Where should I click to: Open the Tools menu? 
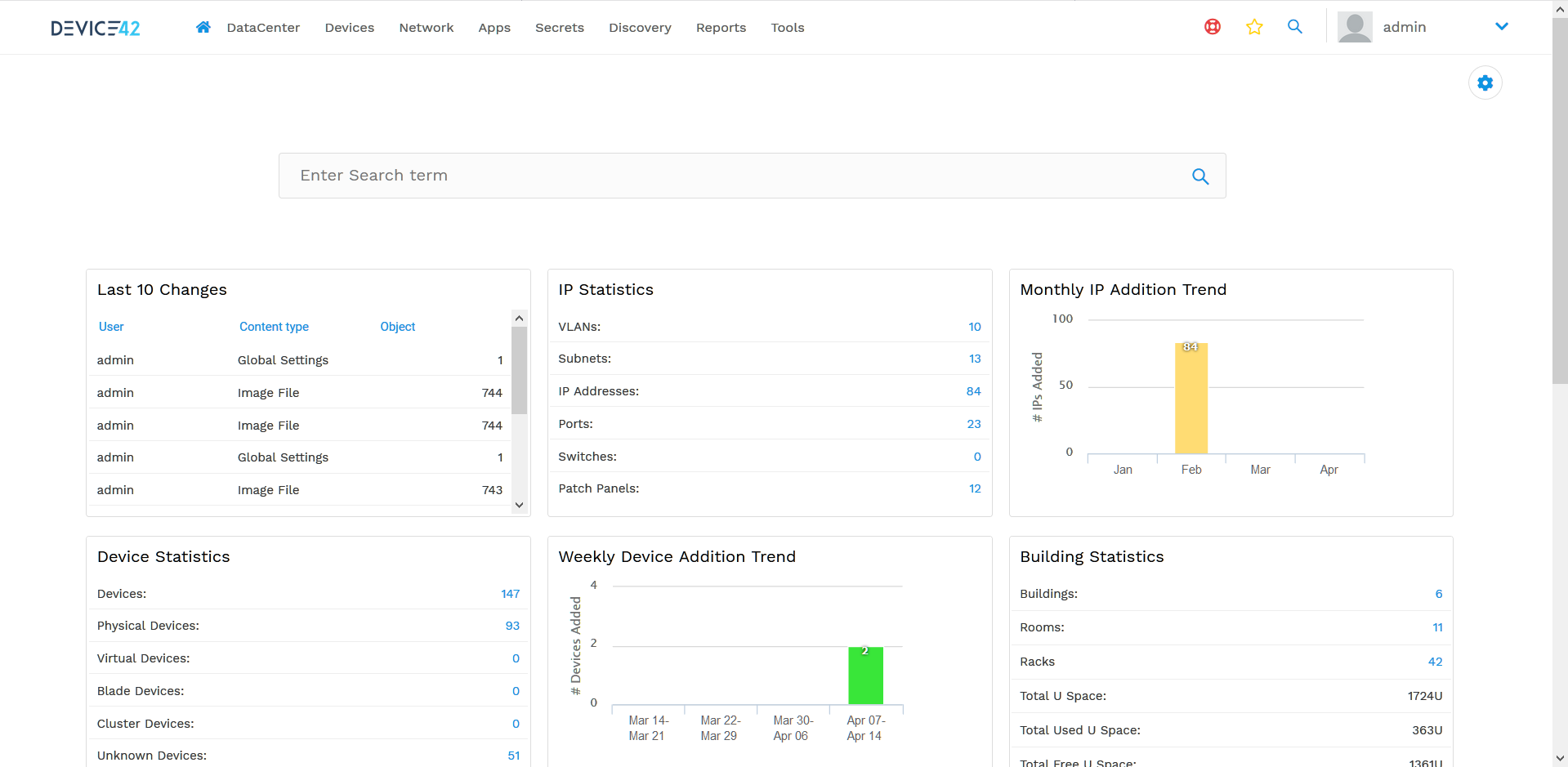click(788, 28)
